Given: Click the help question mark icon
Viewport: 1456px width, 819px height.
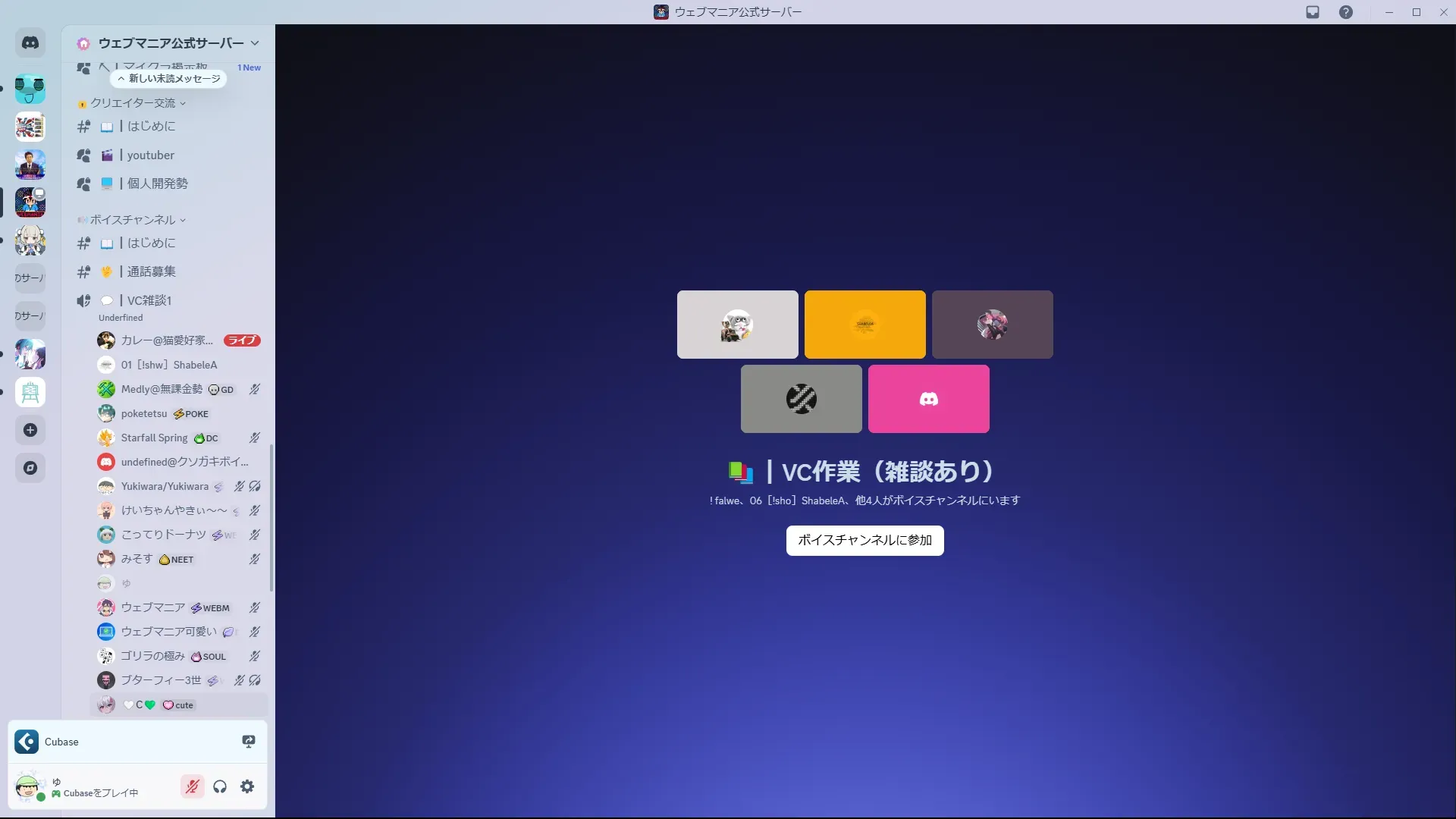Looking at the screenshot, I should pos(1345,12).
